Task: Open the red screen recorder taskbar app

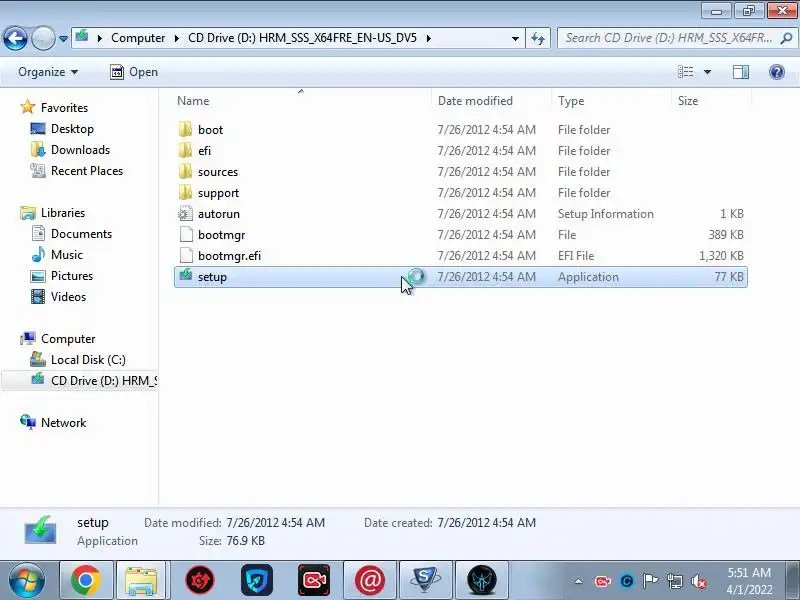Action: point(314,580)
